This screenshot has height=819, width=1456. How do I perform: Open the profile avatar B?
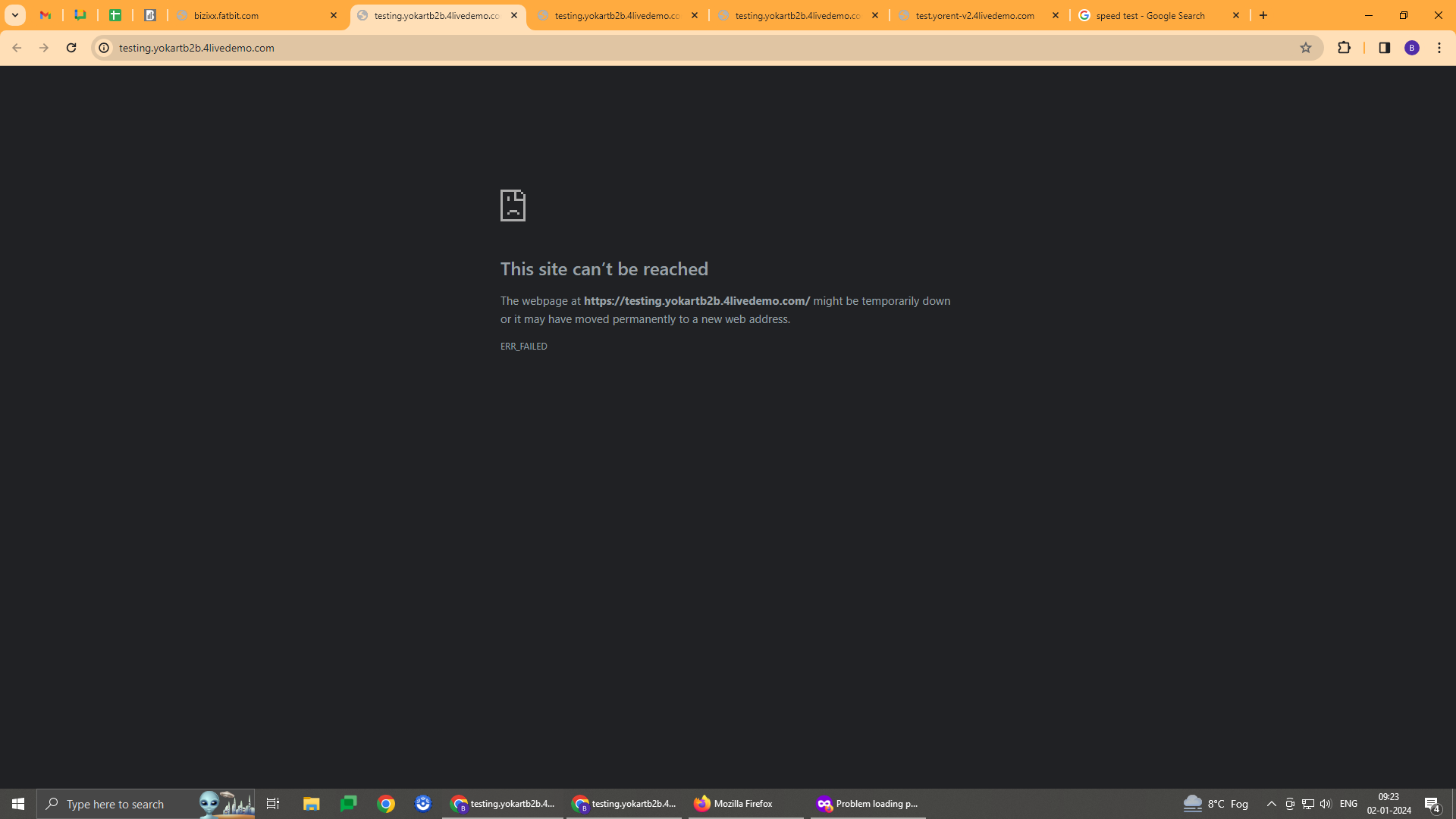(1411, 48)
